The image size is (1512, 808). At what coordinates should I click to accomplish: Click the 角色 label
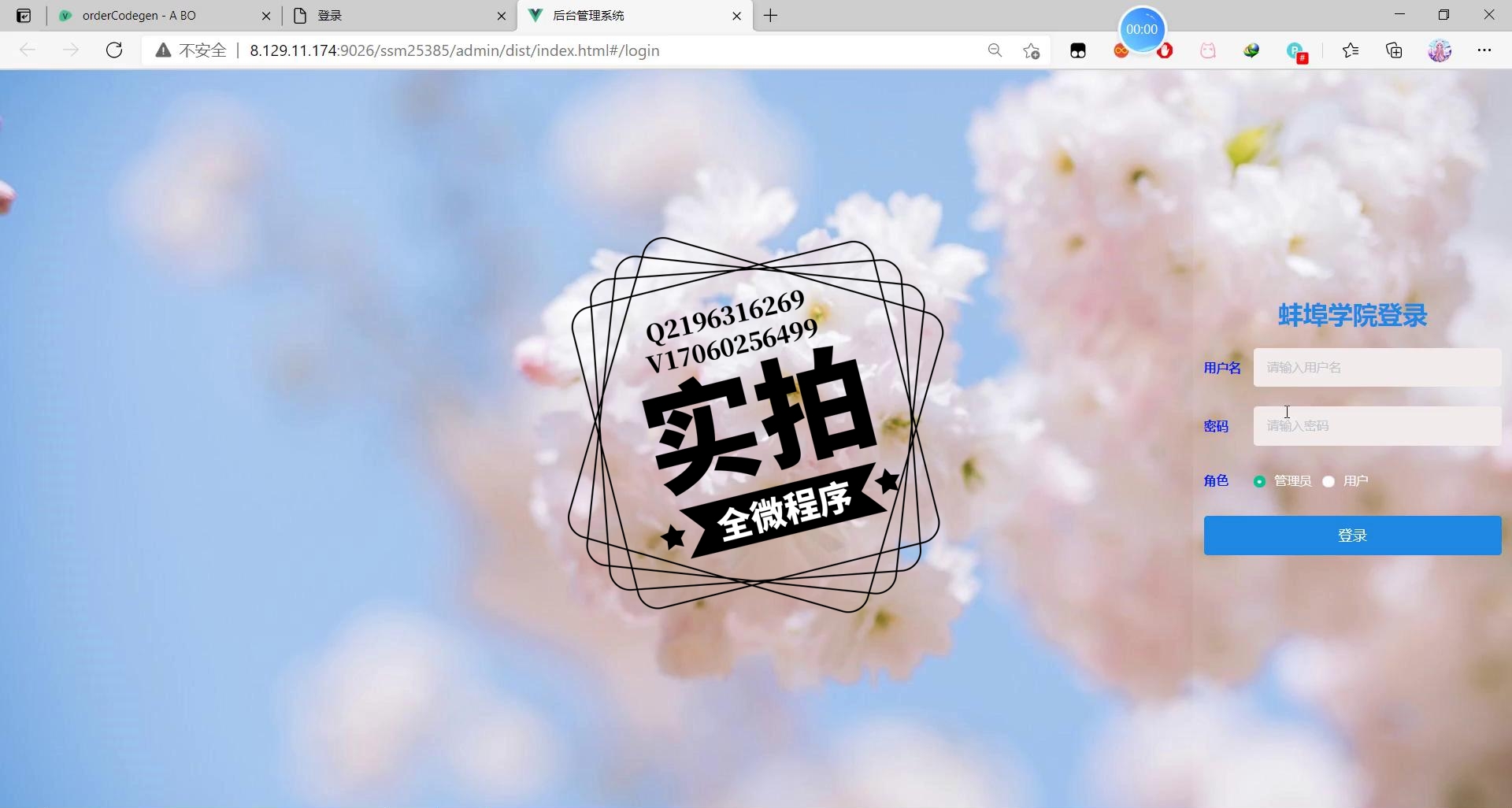(x=1216, y=480)
